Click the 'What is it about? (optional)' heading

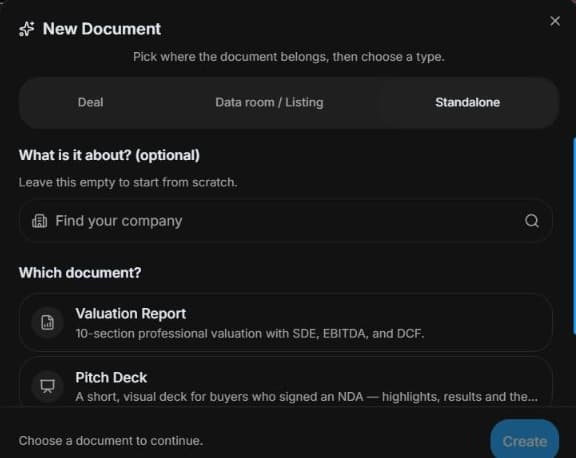pos(109,155)
